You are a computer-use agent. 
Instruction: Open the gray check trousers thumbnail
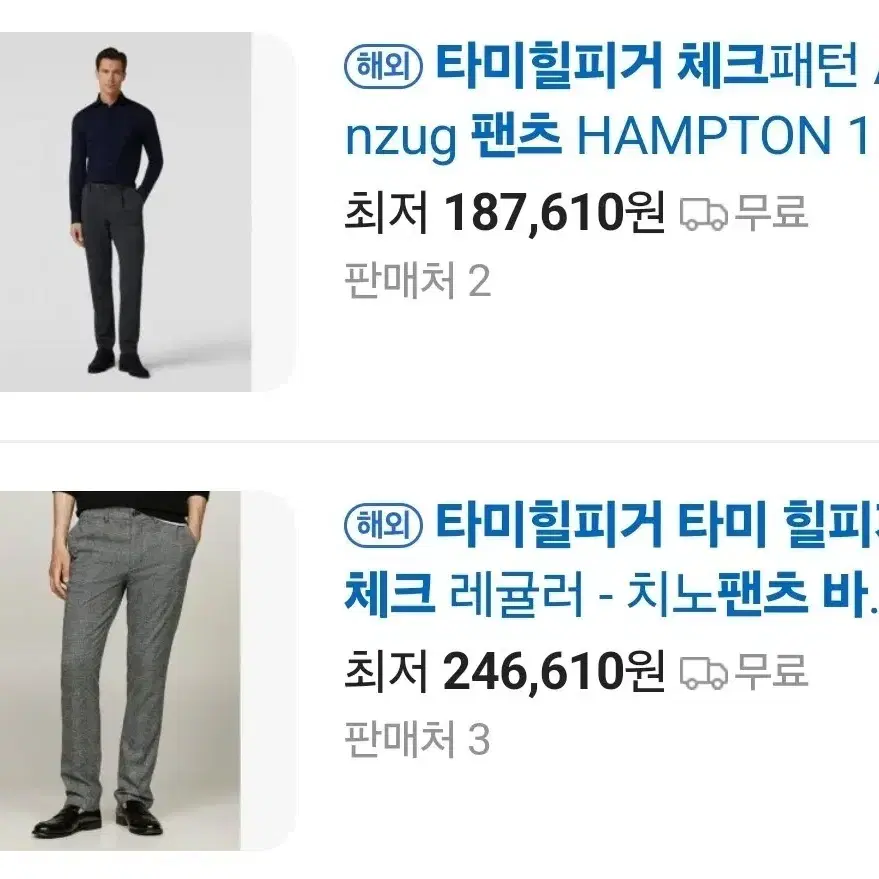click(120, 671)
